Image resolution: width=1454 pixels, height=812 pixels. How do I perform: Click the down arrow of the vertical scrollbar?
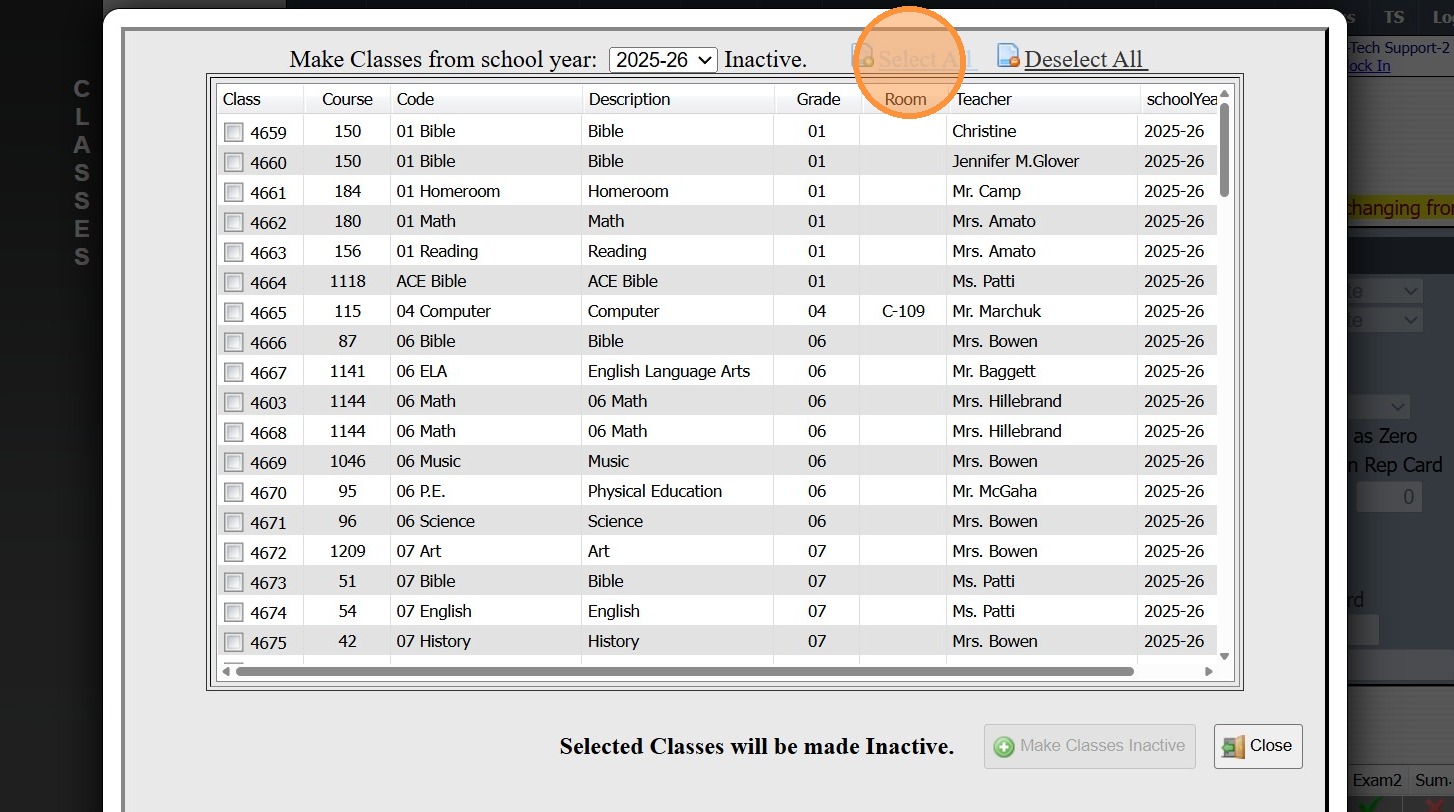[1224, 656]
